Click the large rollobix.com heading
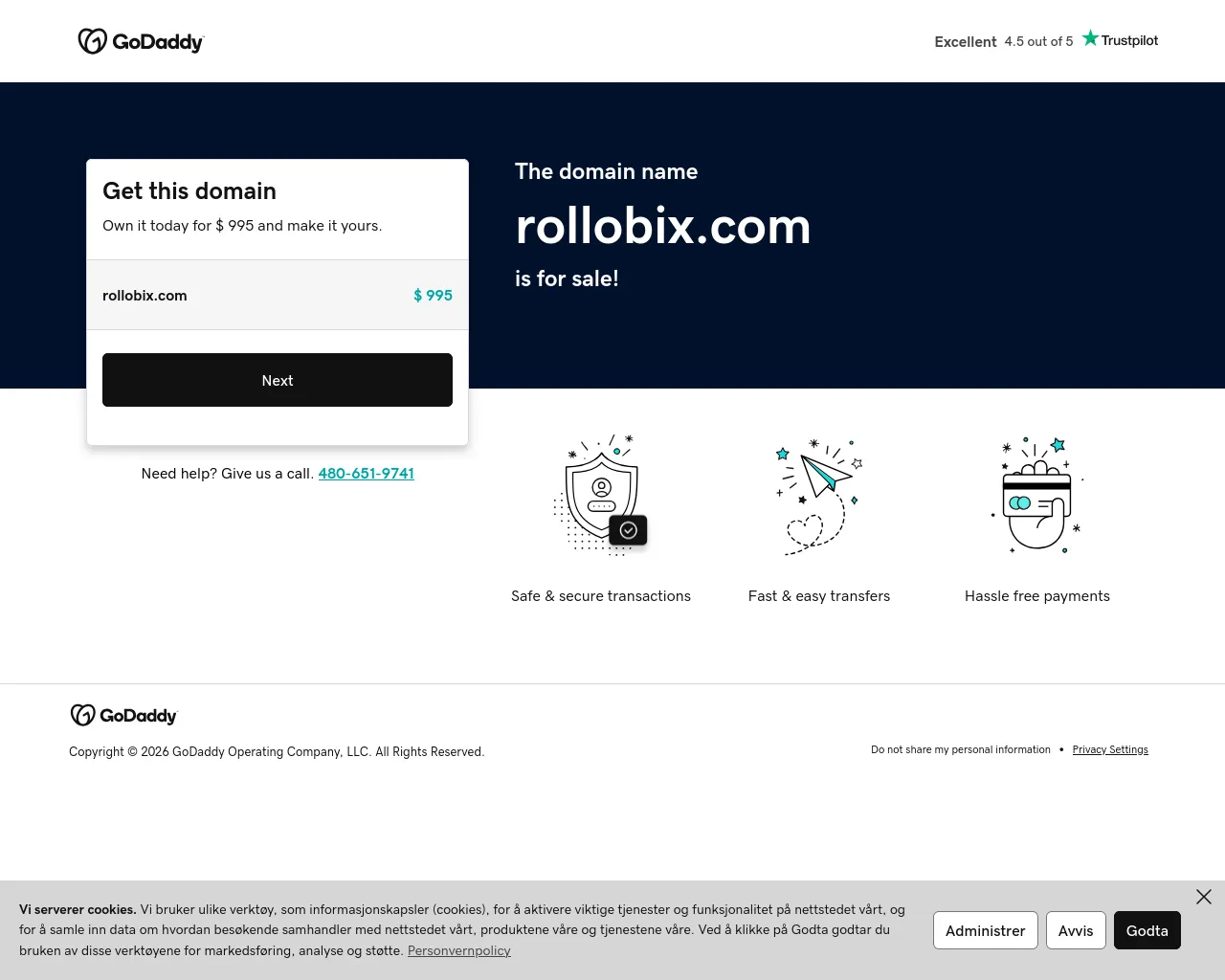Image resolution: width=1225 pixels, height=980 pixels. click(663, 226)
